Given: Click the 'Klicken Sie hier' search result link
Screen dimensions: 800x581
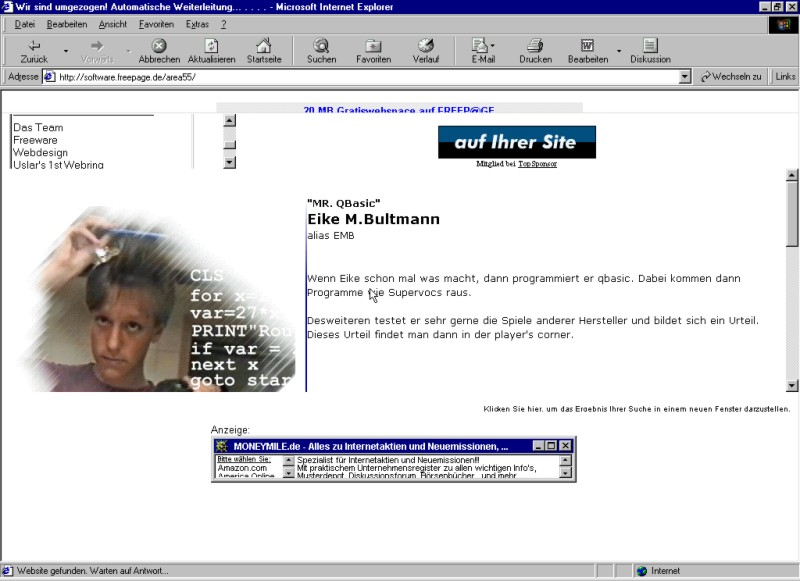Looking at the screenshot, I should coord(637,409).
